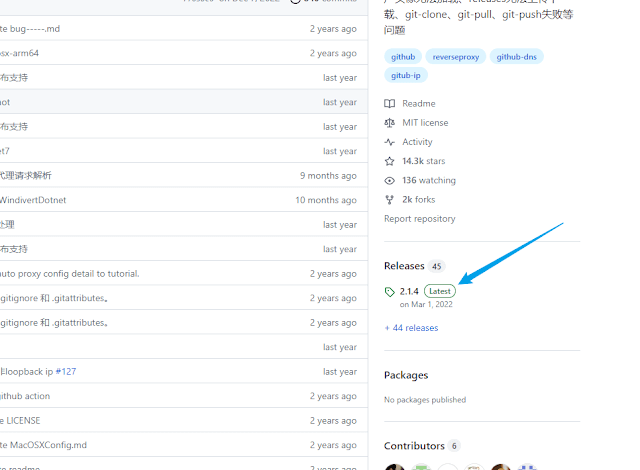Open the Readme link
The image size is (640, 470).
tap(419, 104)
